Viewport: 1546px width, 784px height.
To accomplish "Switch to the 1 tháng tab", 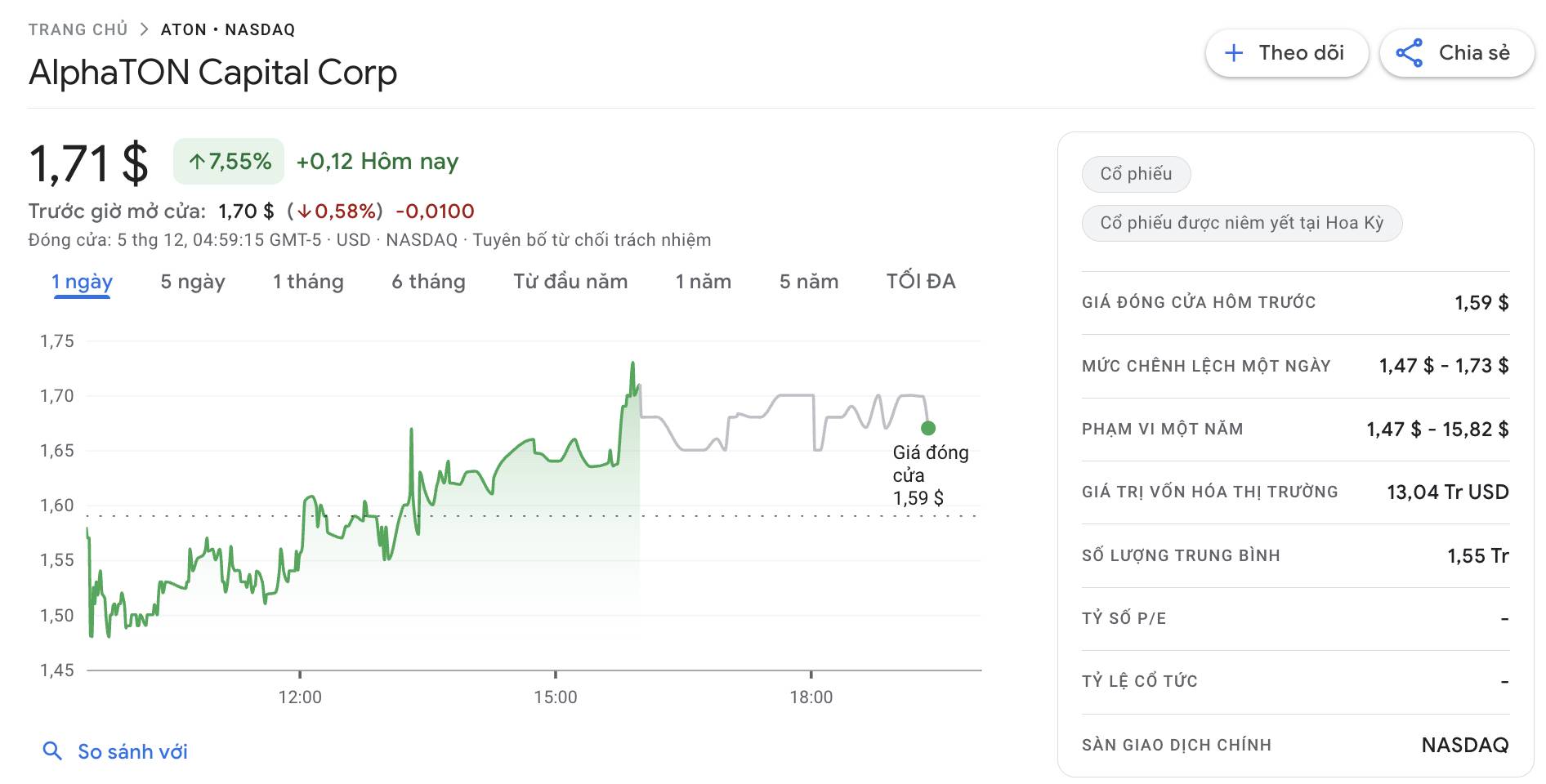I will coord(308,282).
